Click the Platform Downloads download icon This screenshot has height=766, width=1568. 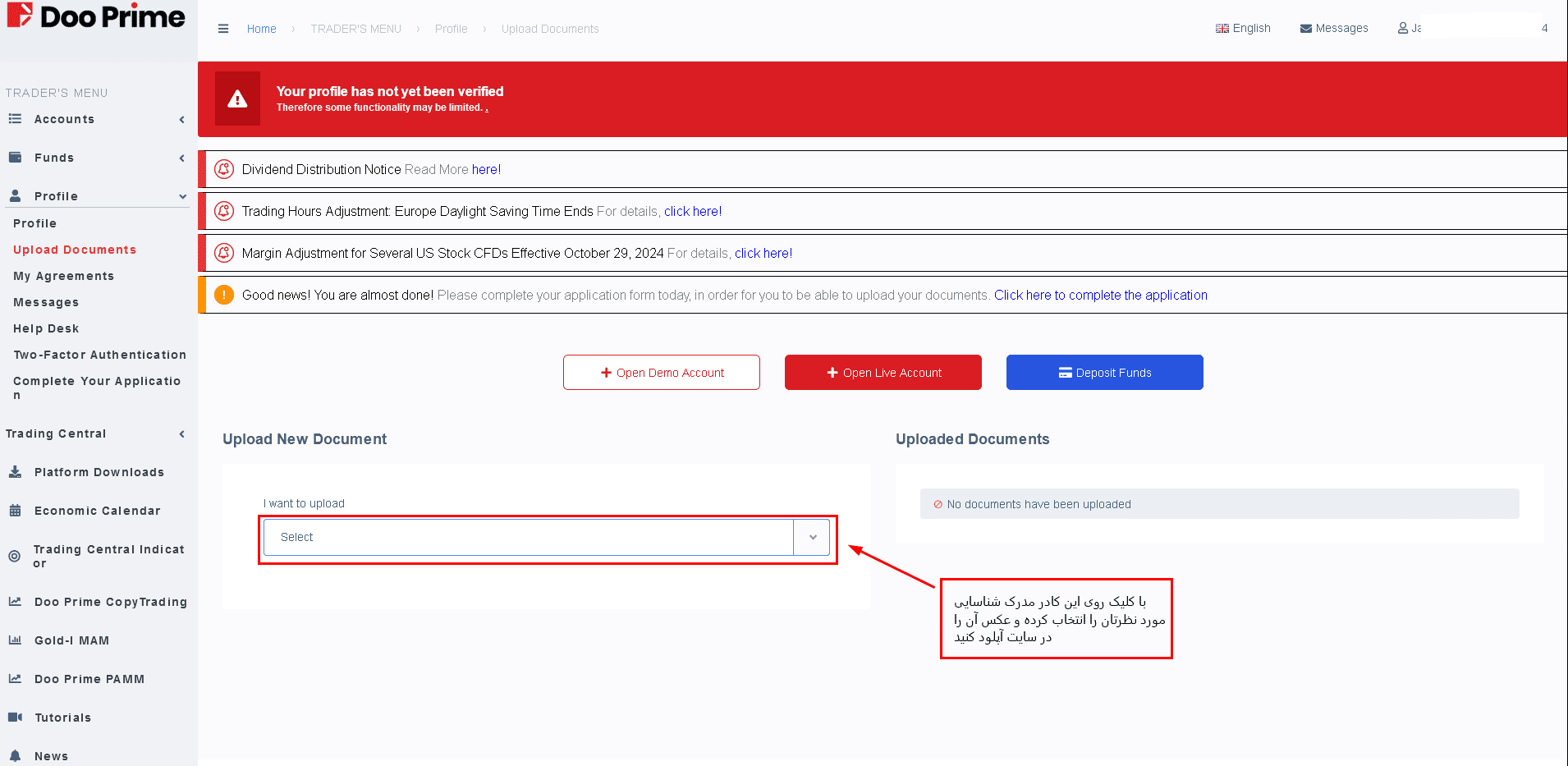click(x=15, y=472)
